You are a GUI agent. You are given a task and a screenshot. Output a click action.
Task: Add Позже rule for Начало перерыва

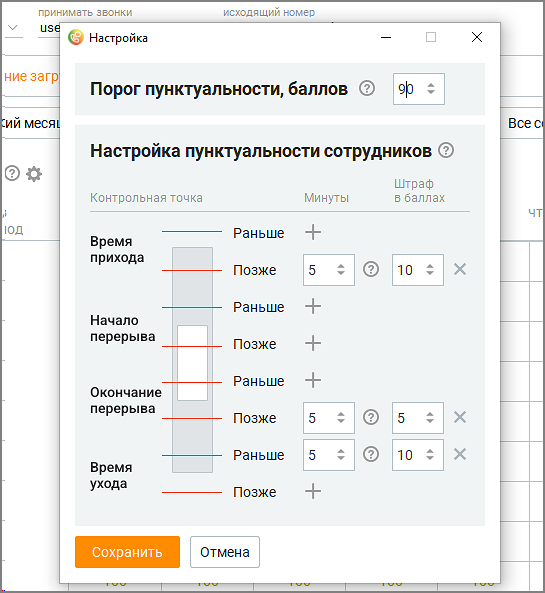(x=313, y=343)
